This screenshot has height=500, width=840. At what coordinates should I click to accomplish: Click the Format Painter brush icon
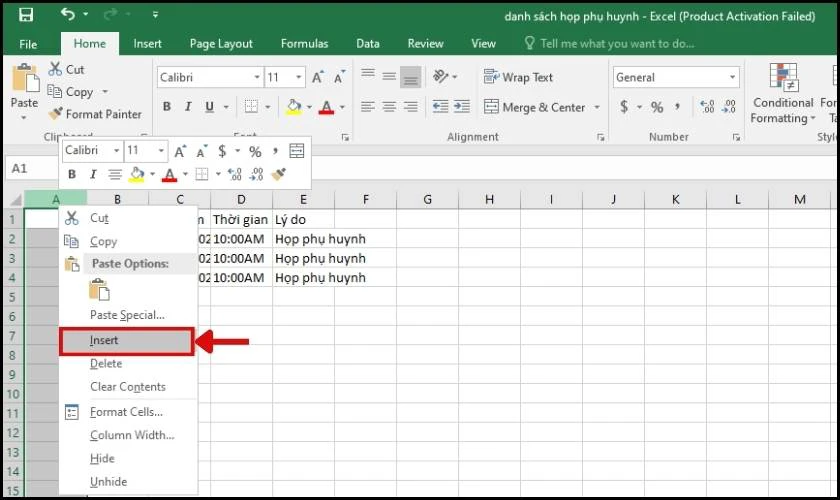(x=55, y=114)
